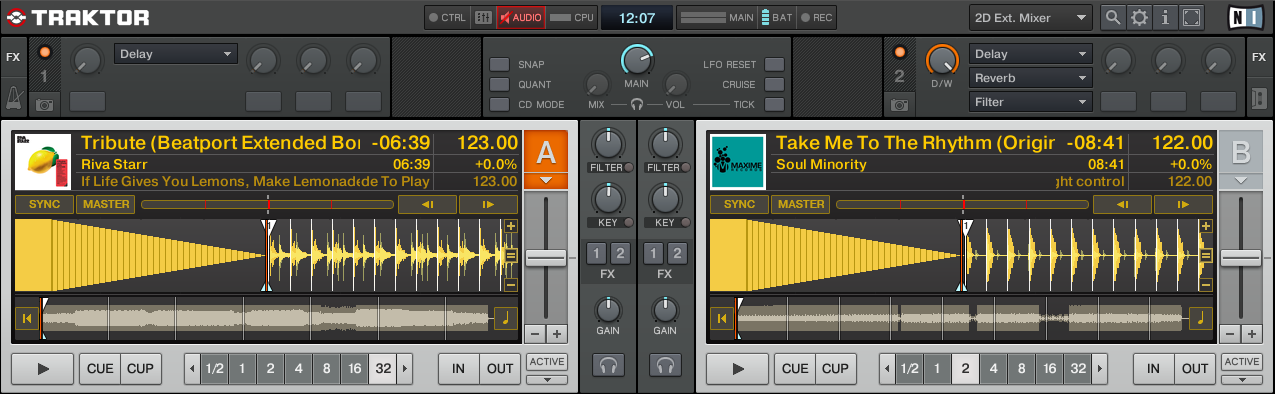
Task: Expand Deck A letter dropdown arrow
Action: tap(546, 181)
